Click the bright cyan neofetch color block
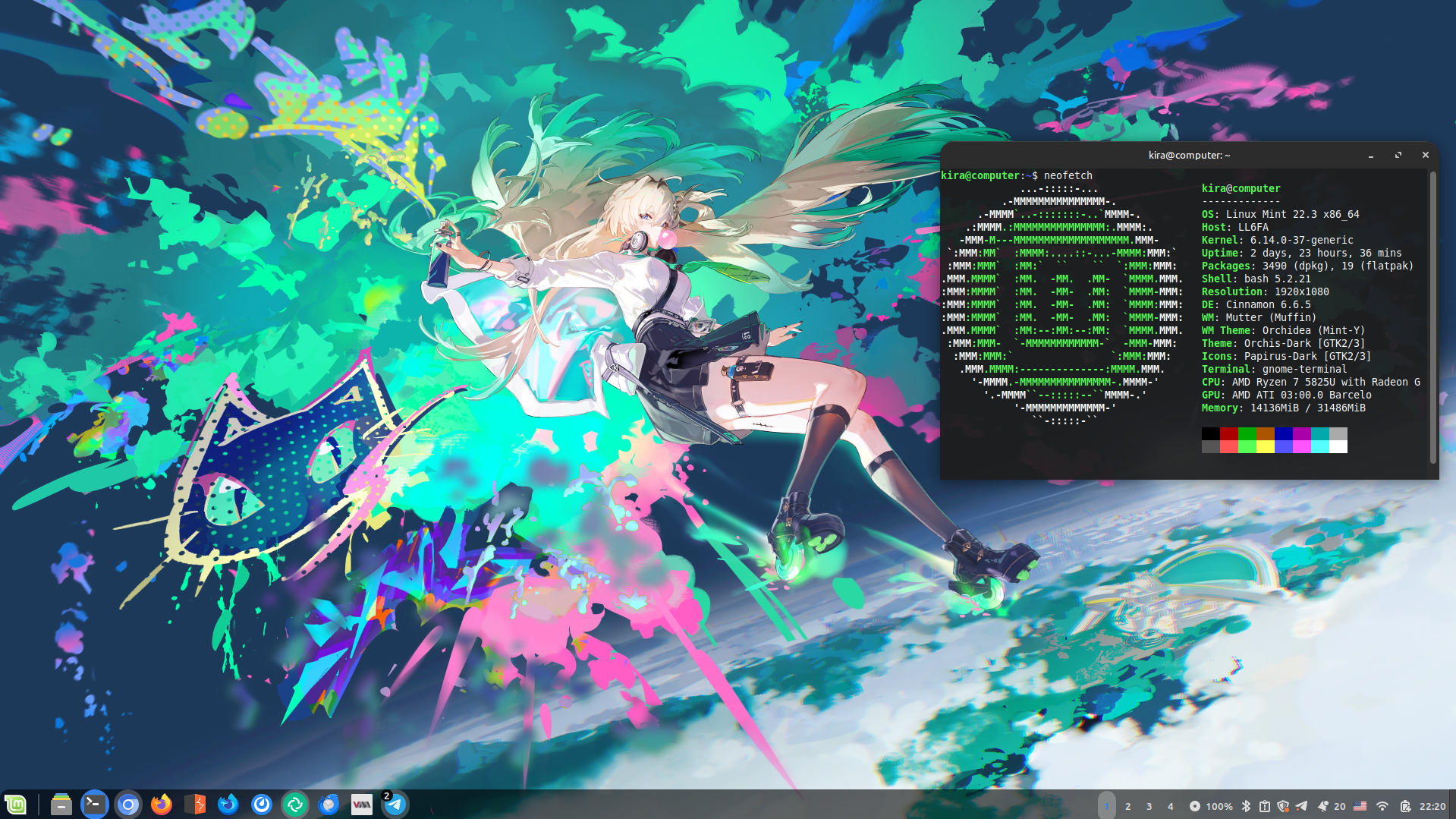 coord(1320,446)
